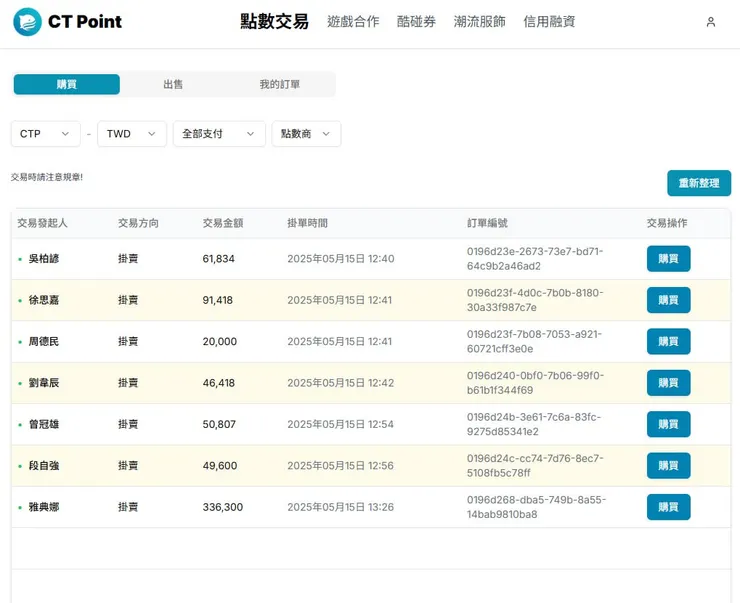Buy 周德民's 20,000 listing
Image resolution: width=740 pixels, height=603 pixels.
(668, 342)
